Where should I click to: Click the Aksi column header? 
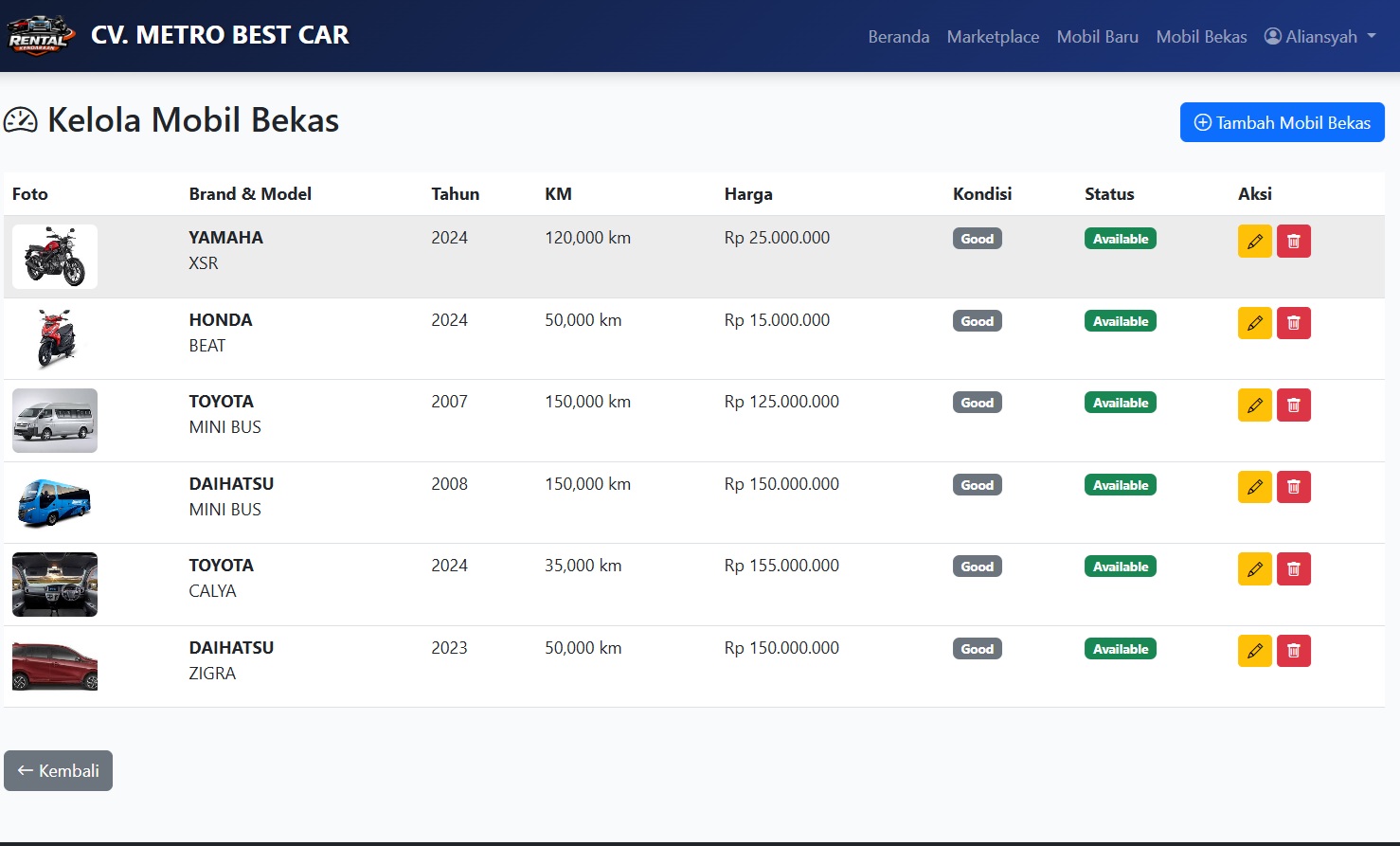pyautogui.click(x=1255, y=193)
